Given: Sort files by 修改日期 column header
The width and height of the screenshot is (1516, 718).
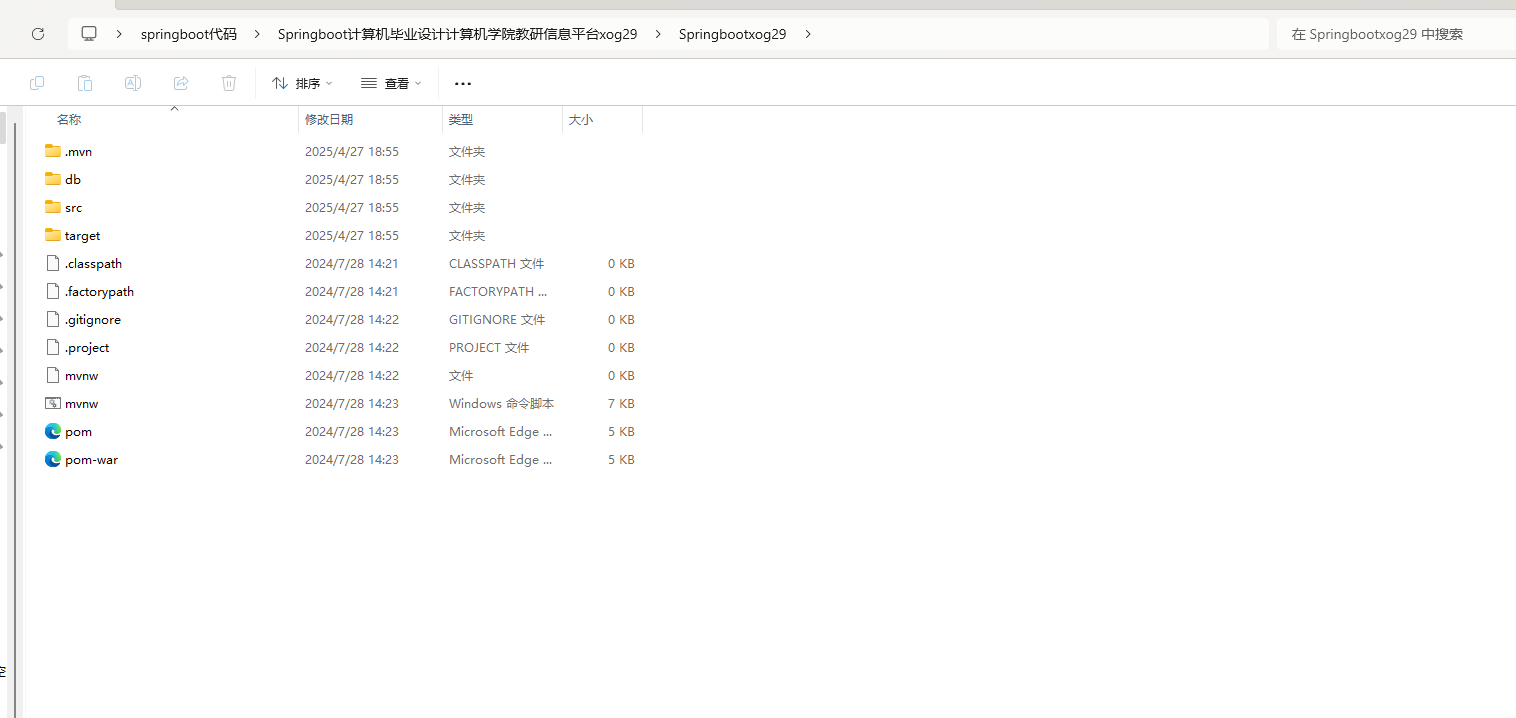Looking at the screenshot, I should [x=329, y=119].
